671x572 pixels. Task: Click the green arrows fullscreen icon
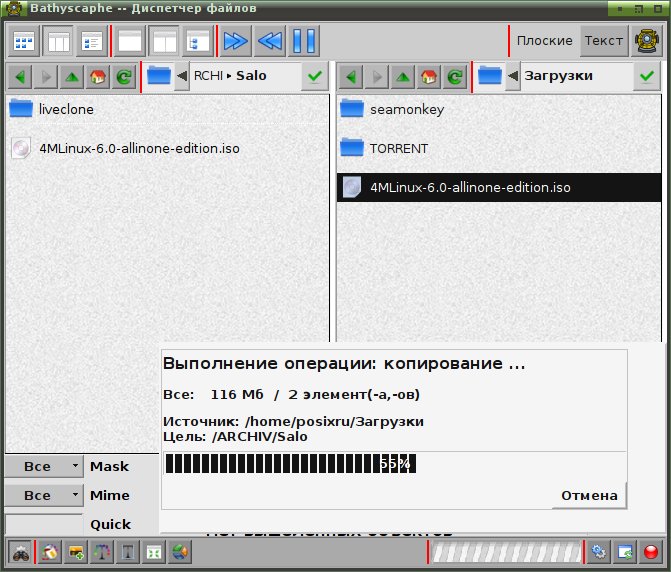(x=154, y=552)
